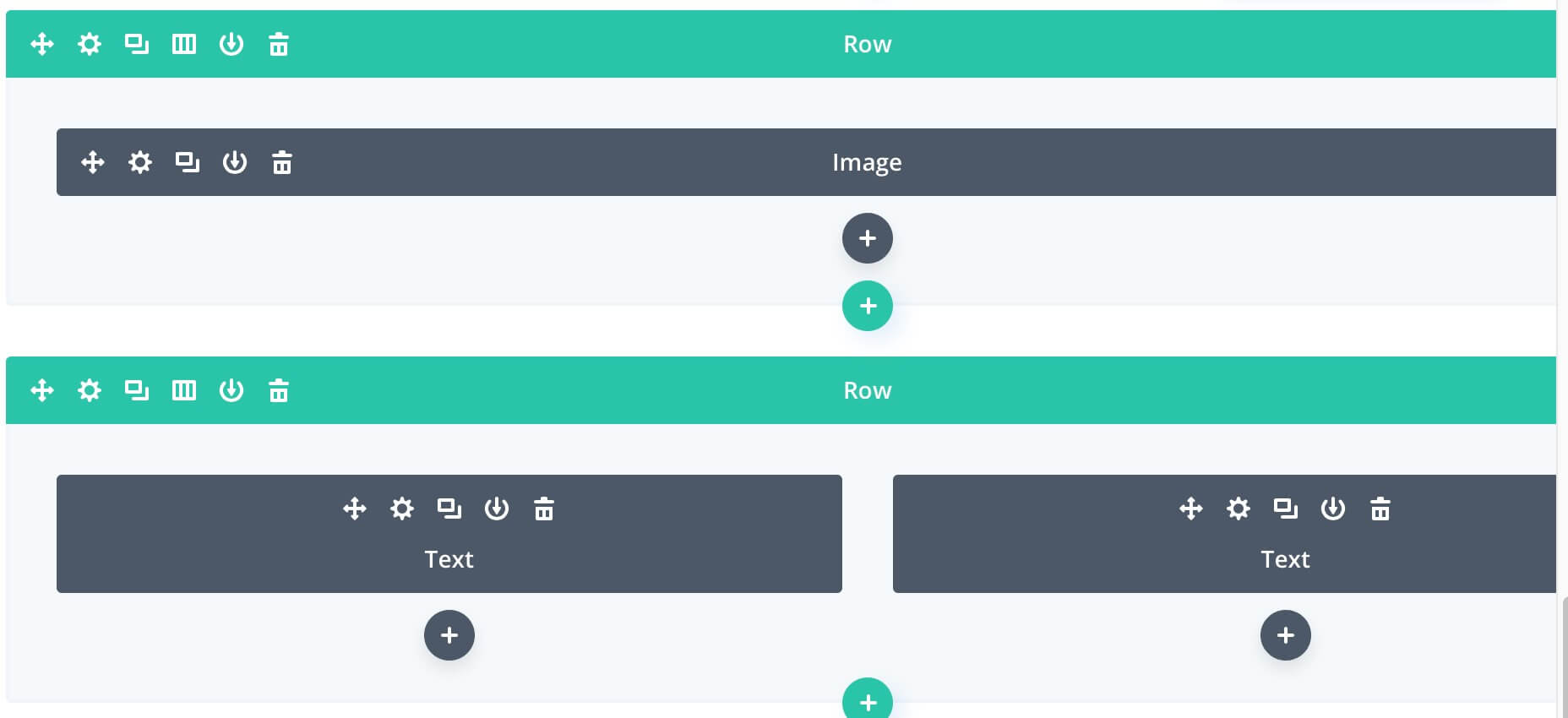This screenshot has width=1568, height=718.
Task: Clone the right Text module
Action: [x=1285, y=509]
